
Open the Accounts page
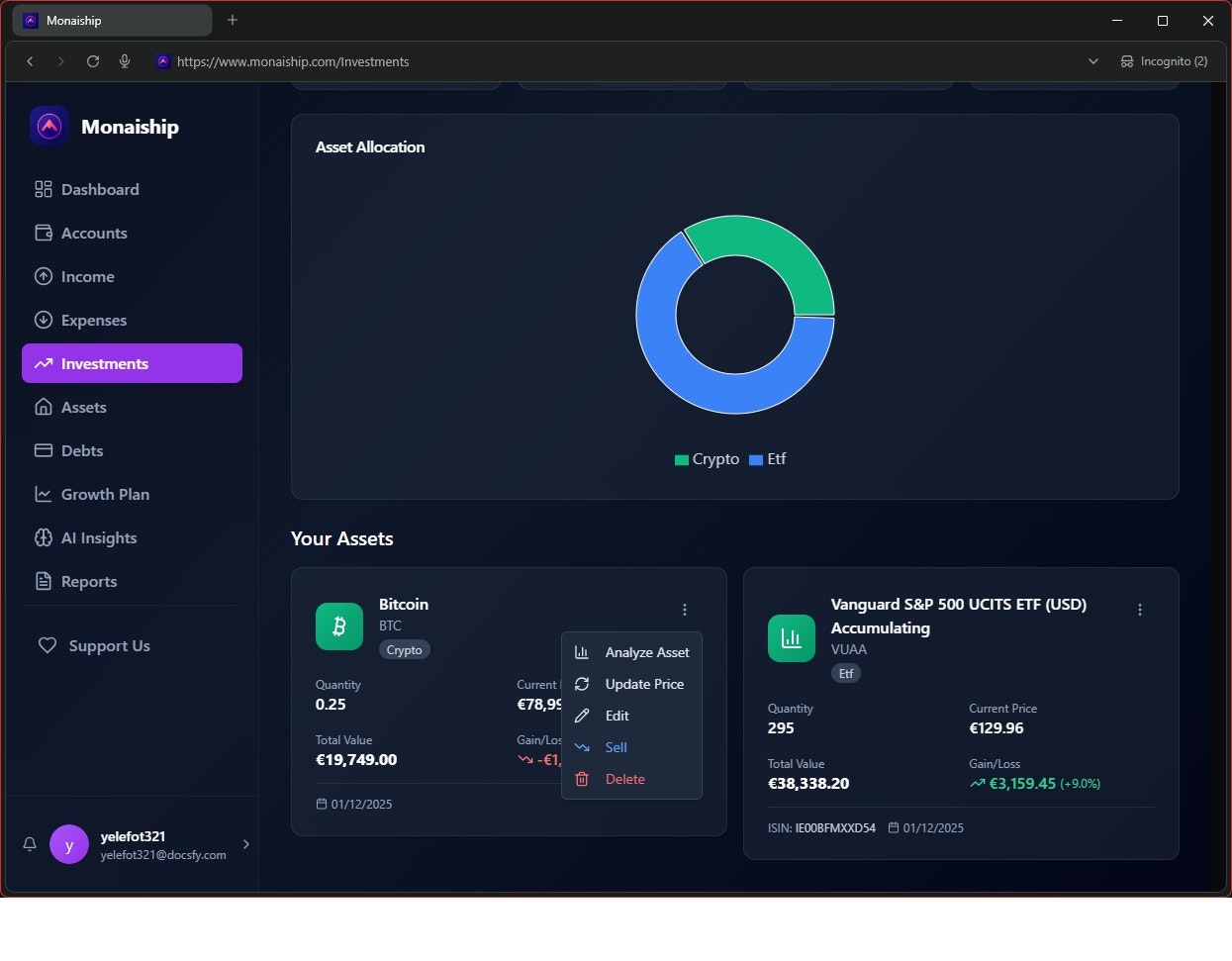pos(132,233)
